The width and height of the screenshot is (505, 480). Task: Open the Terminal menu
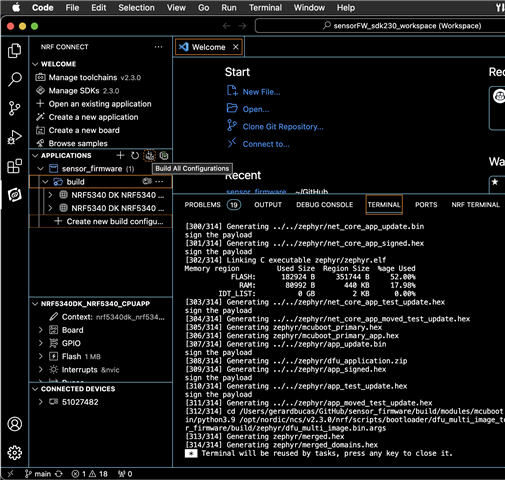[x=265, y=8]
